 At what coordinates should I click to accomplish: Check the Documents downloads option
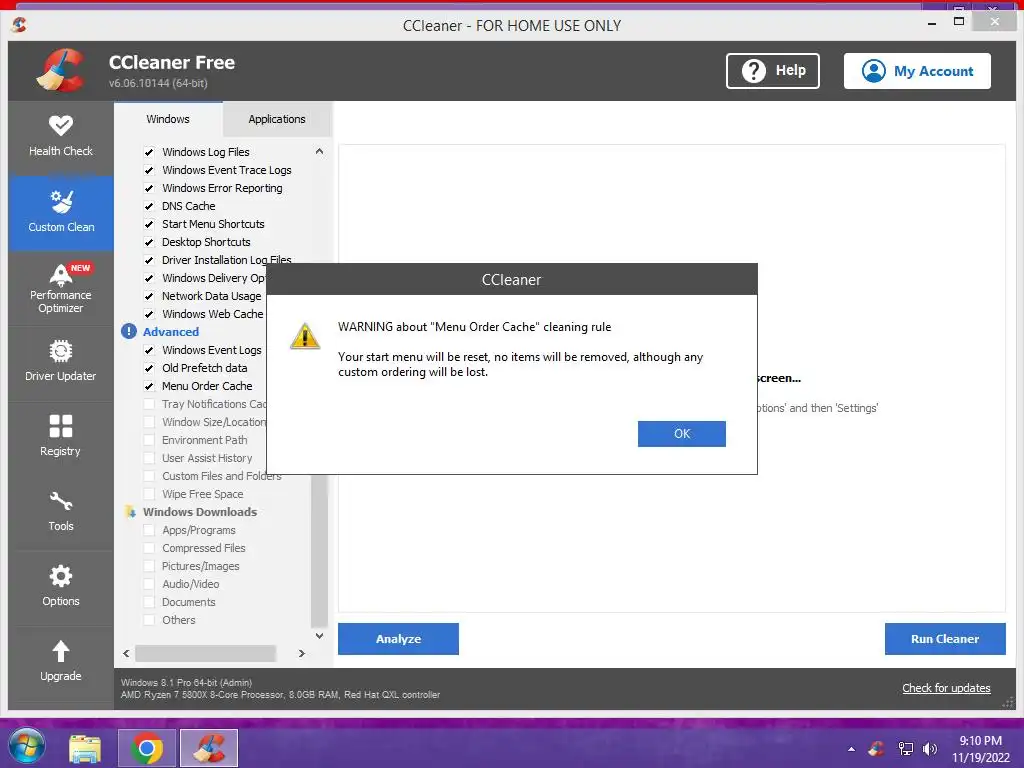point(149,602)
